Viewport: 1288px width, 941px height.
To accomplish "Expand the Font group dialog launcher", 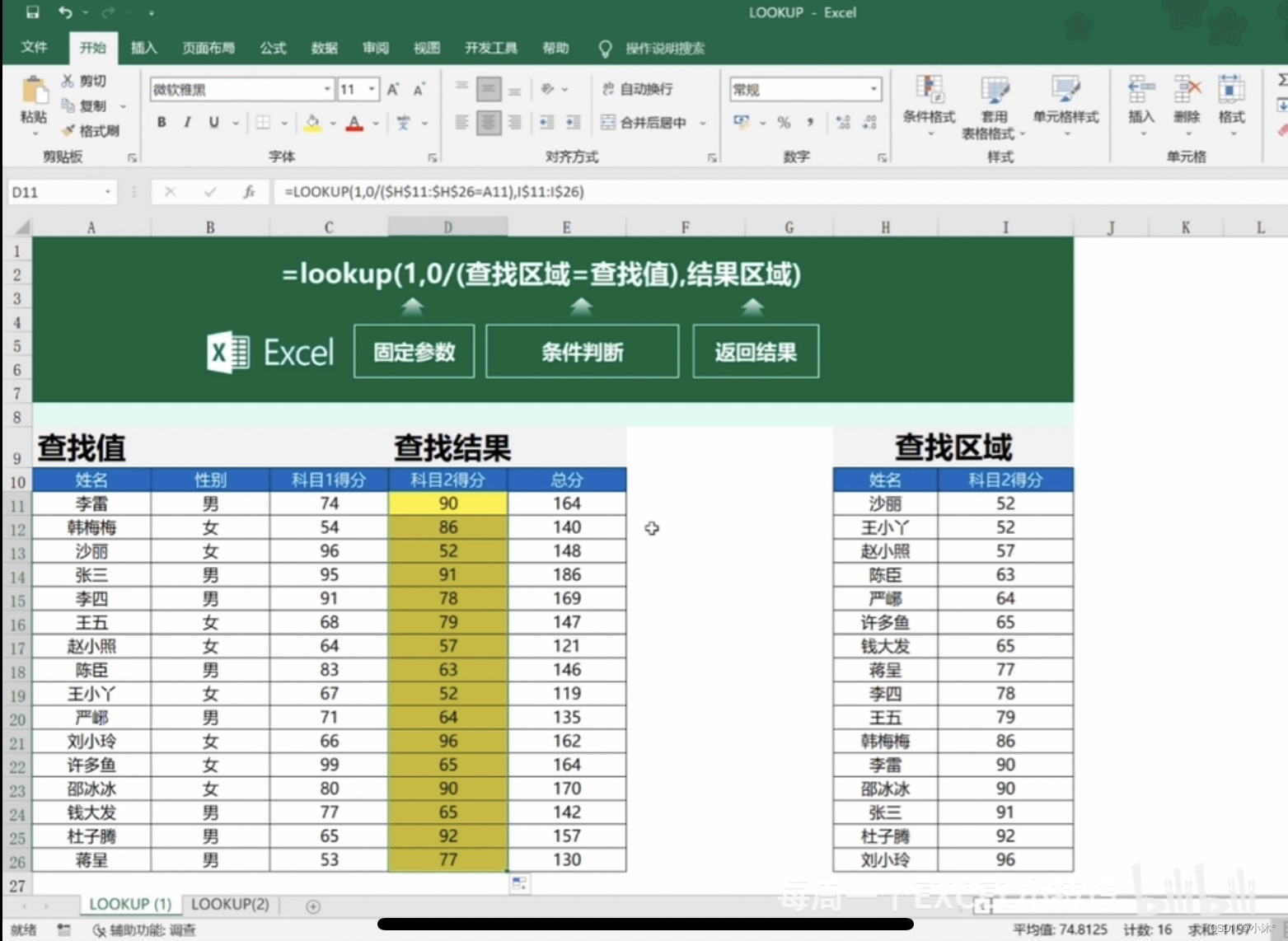I will [432, 157].
